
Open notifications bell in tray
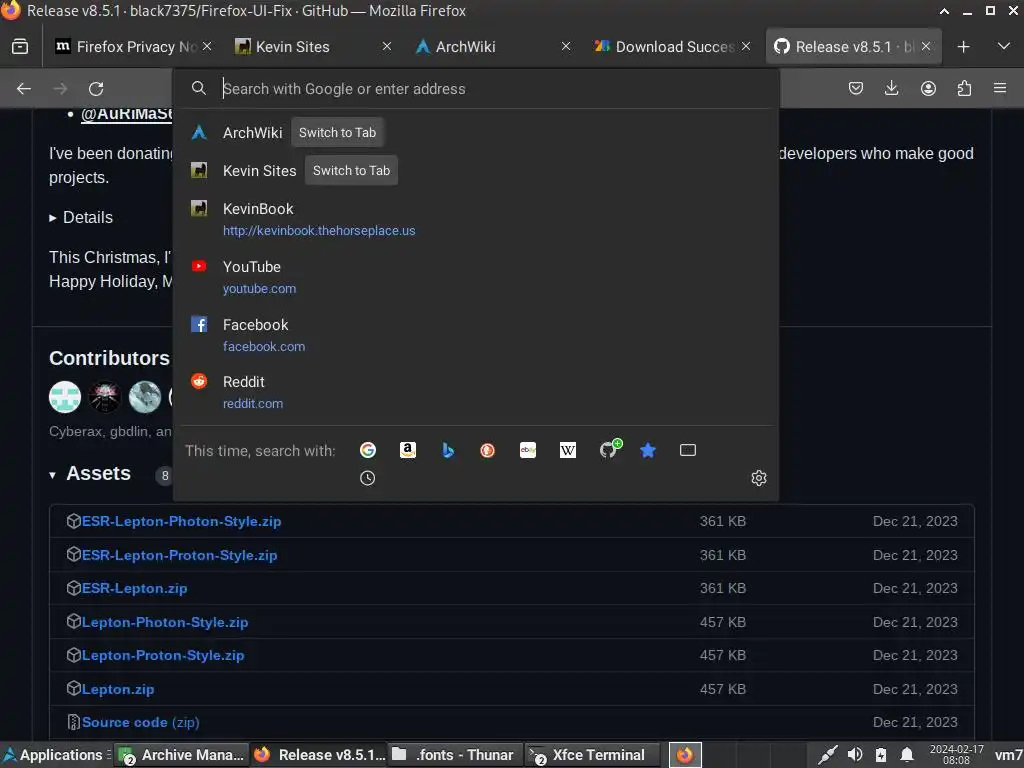point(907,755)
